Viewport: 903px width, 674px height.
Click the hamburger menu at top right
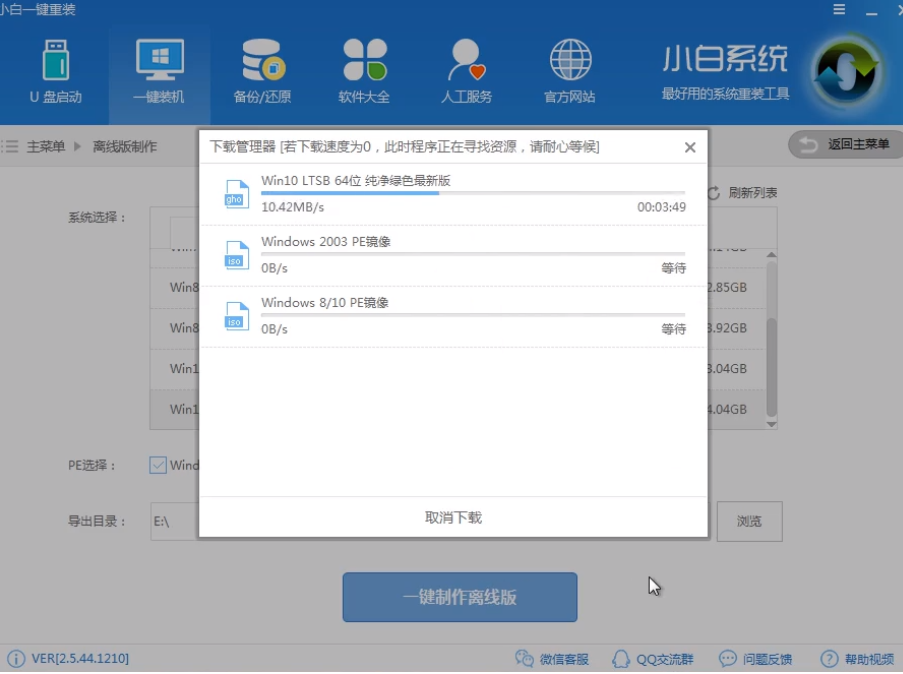click(x=837, y=9)
